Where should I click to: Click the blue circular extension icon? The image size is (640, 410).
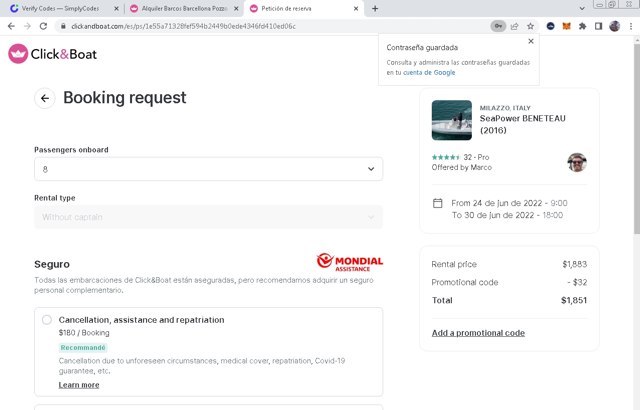[551, 26]
